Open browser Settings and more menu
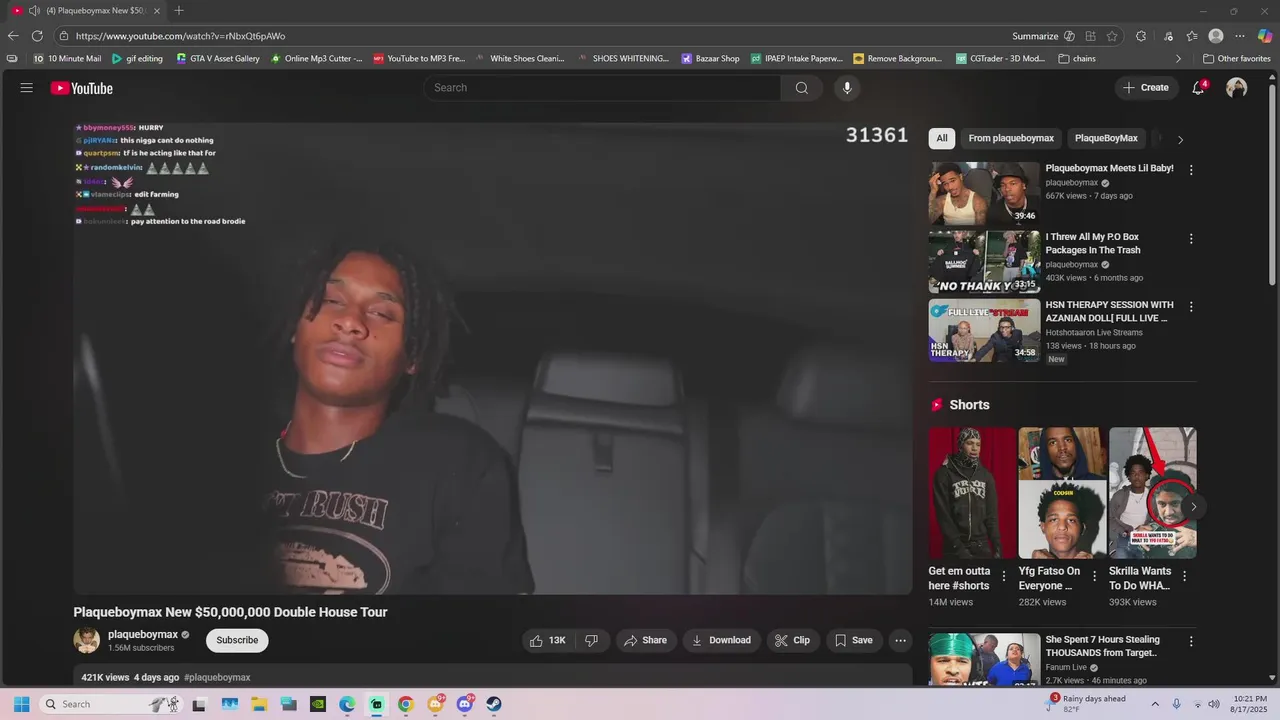Screen dimensions: 1280x720 click(1240, 36)
